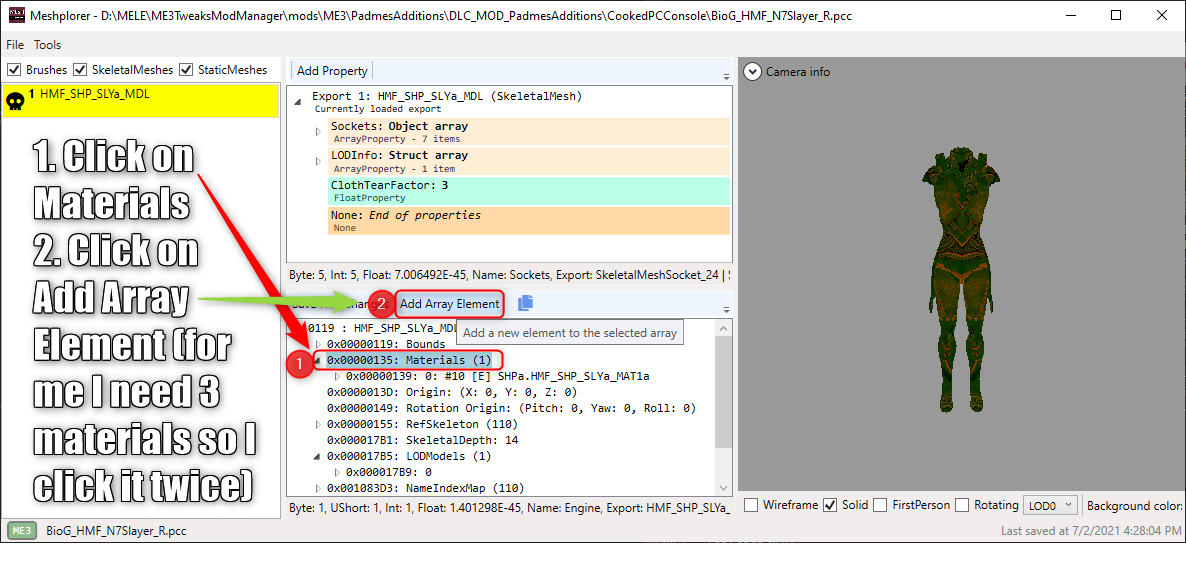1186x581 pixels.
Task: Maximize the Meshplorer window
Action: coord(1116,15)
